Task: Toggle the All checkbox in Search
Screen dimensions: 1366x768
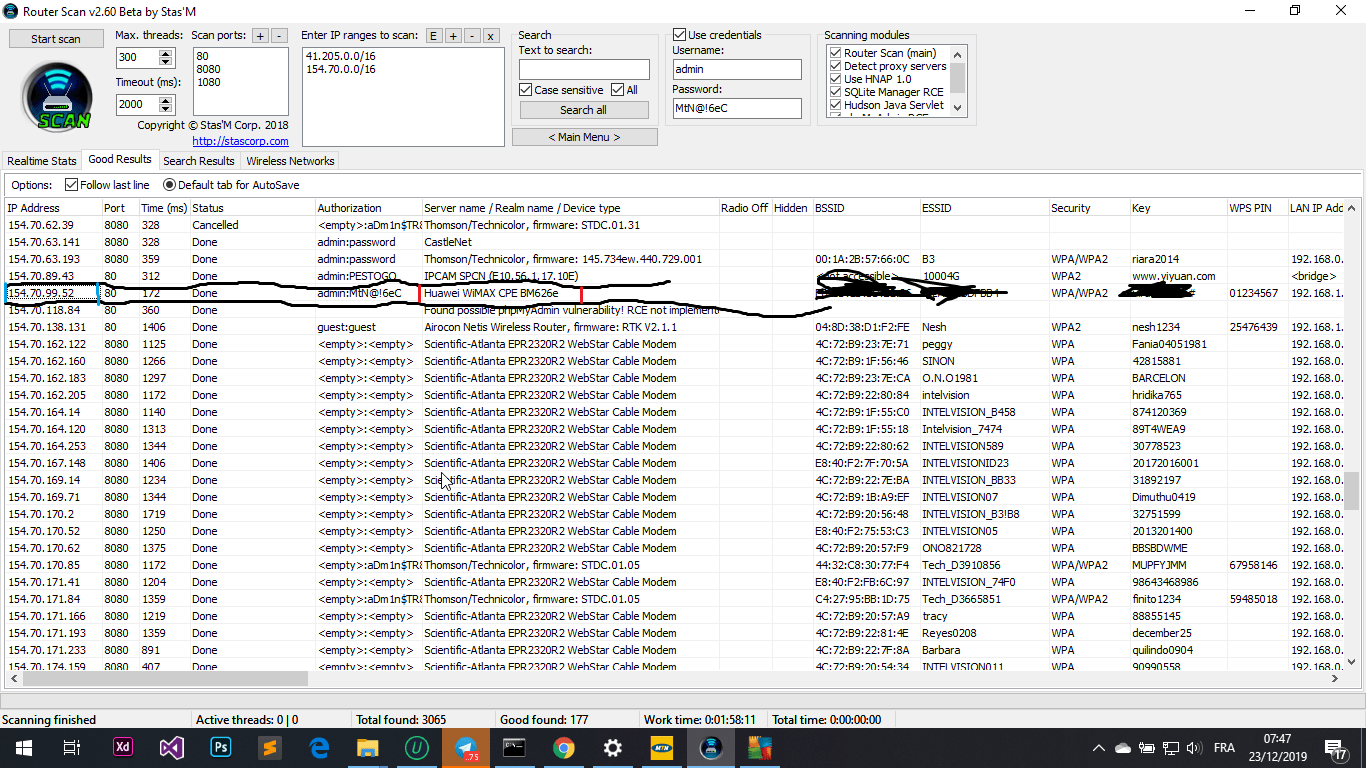Action: point(618,90)
